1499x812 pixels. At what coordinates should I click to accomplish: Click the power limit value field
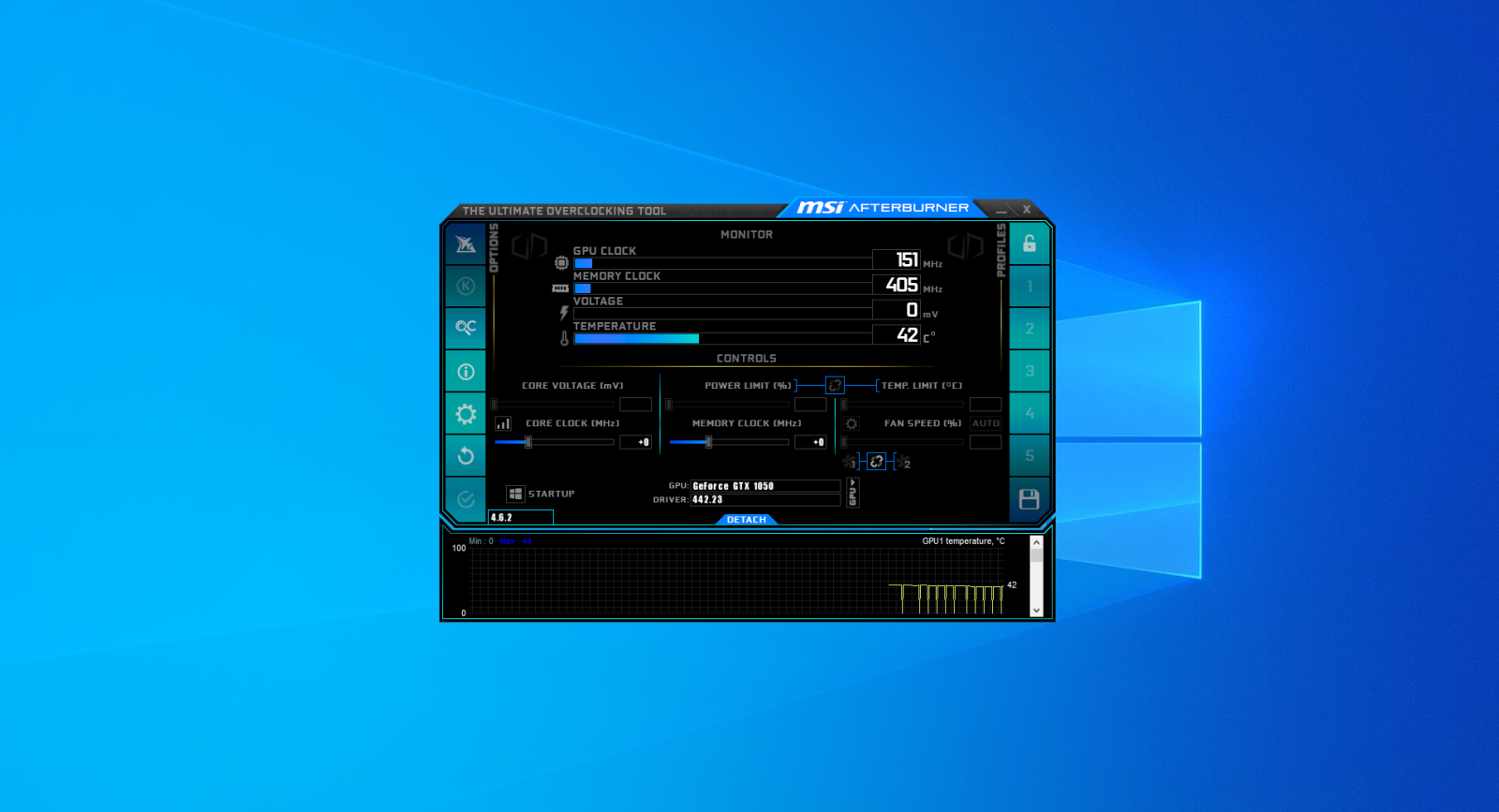810,405
